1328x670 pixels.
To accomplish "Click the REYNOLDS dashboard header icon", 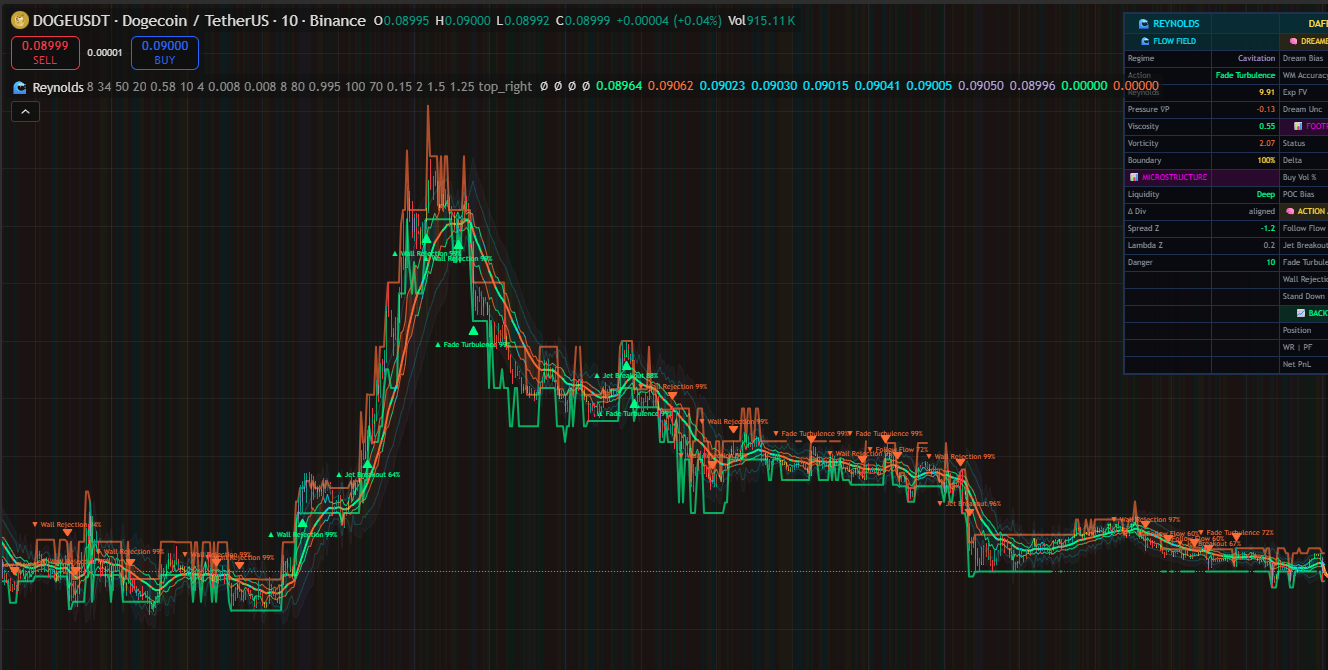I will (x=1144, y=23).
